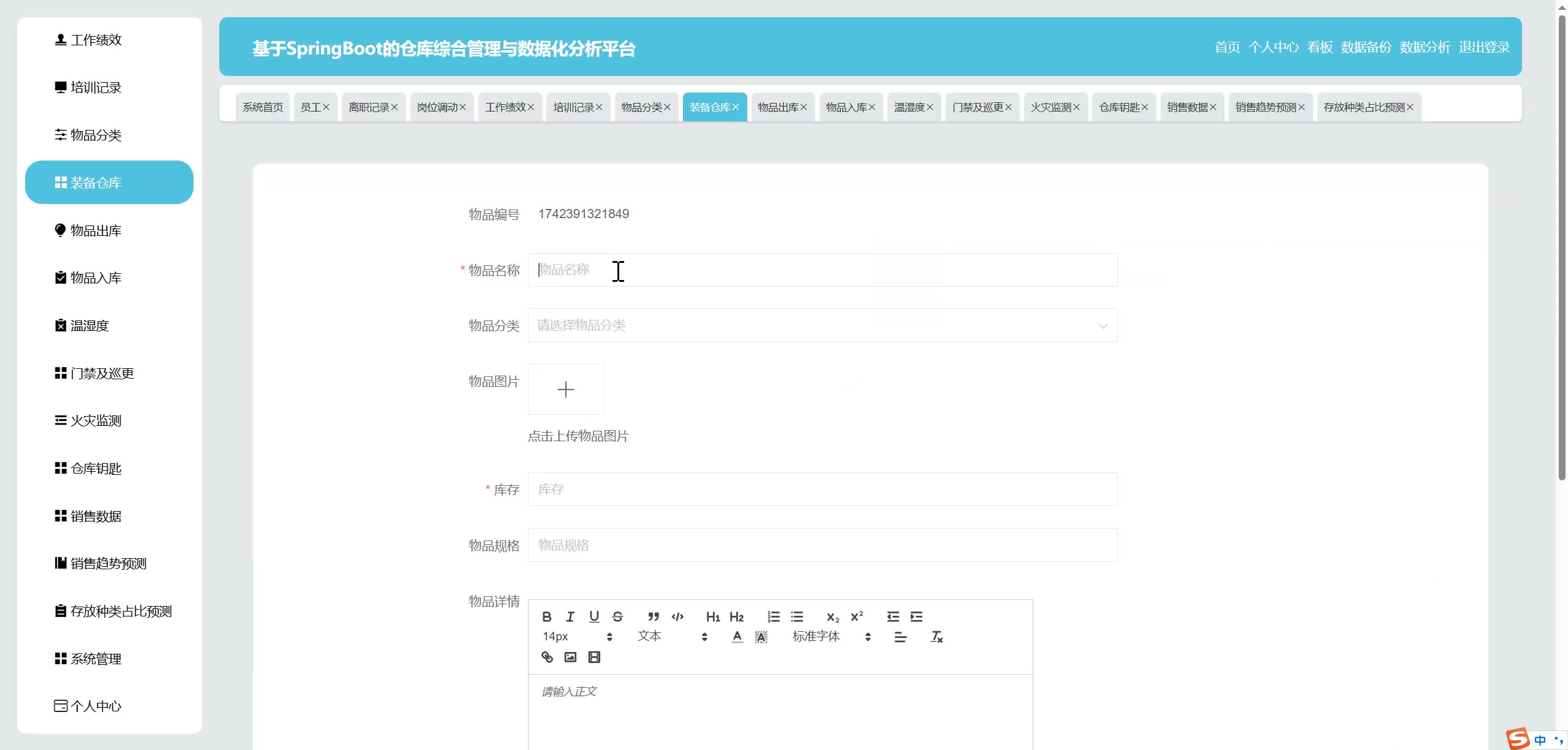Insert an image into item details
This screenshot has height=750, width=1568.
570,657
